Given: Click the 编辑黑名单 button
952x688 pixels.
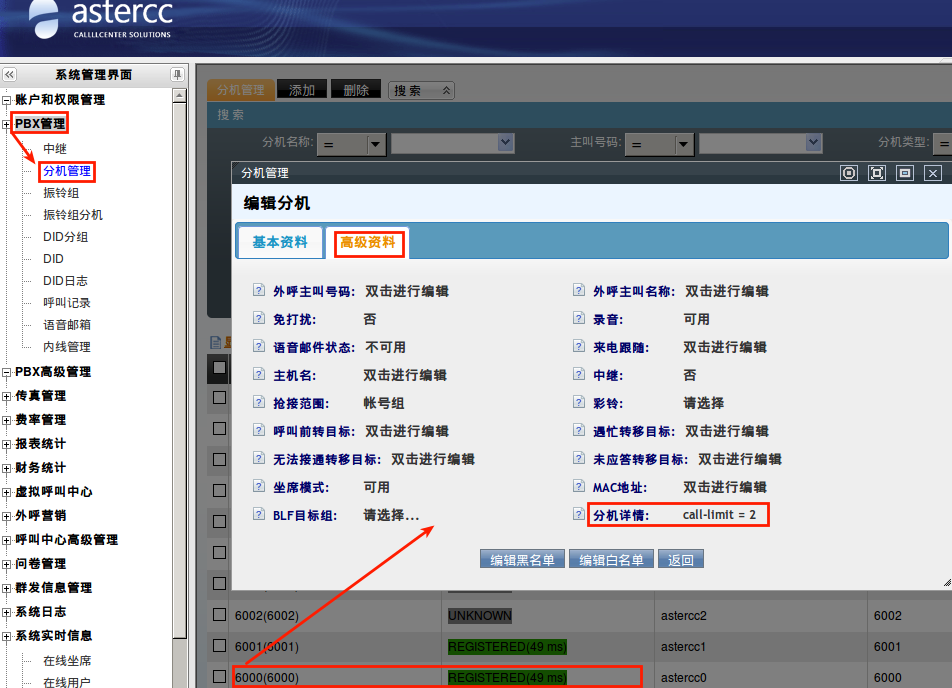Looking at the screenshot, I should click(522, 560).
